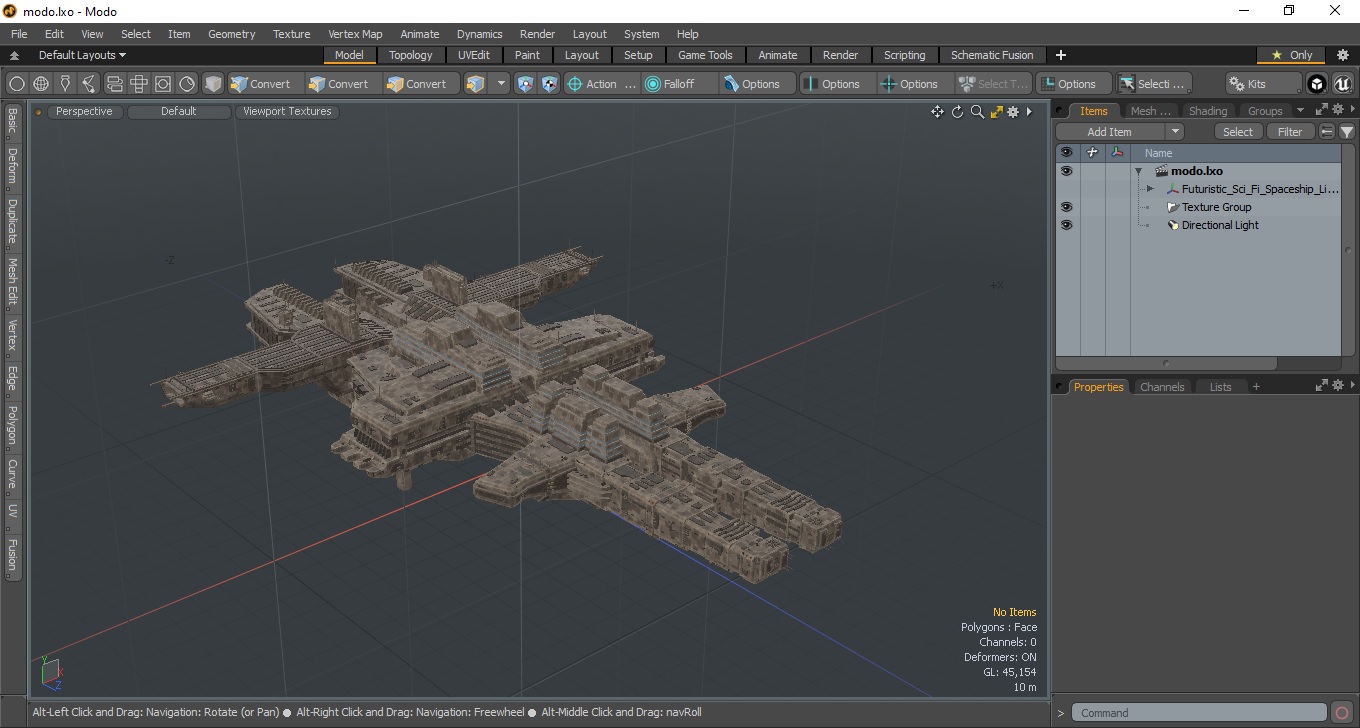Image resolution: width=1360 pixels, height=728 pixels.
Task: Add a new layout tab with plus
Action: (x=1061, y=55)
